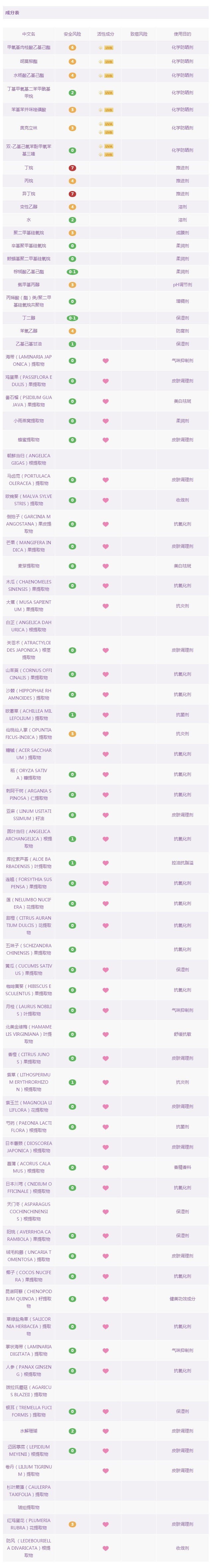212x1568 pixels.
Task: Click the heart icon for 蜂蜜提取物
Action: coord(106,439)
